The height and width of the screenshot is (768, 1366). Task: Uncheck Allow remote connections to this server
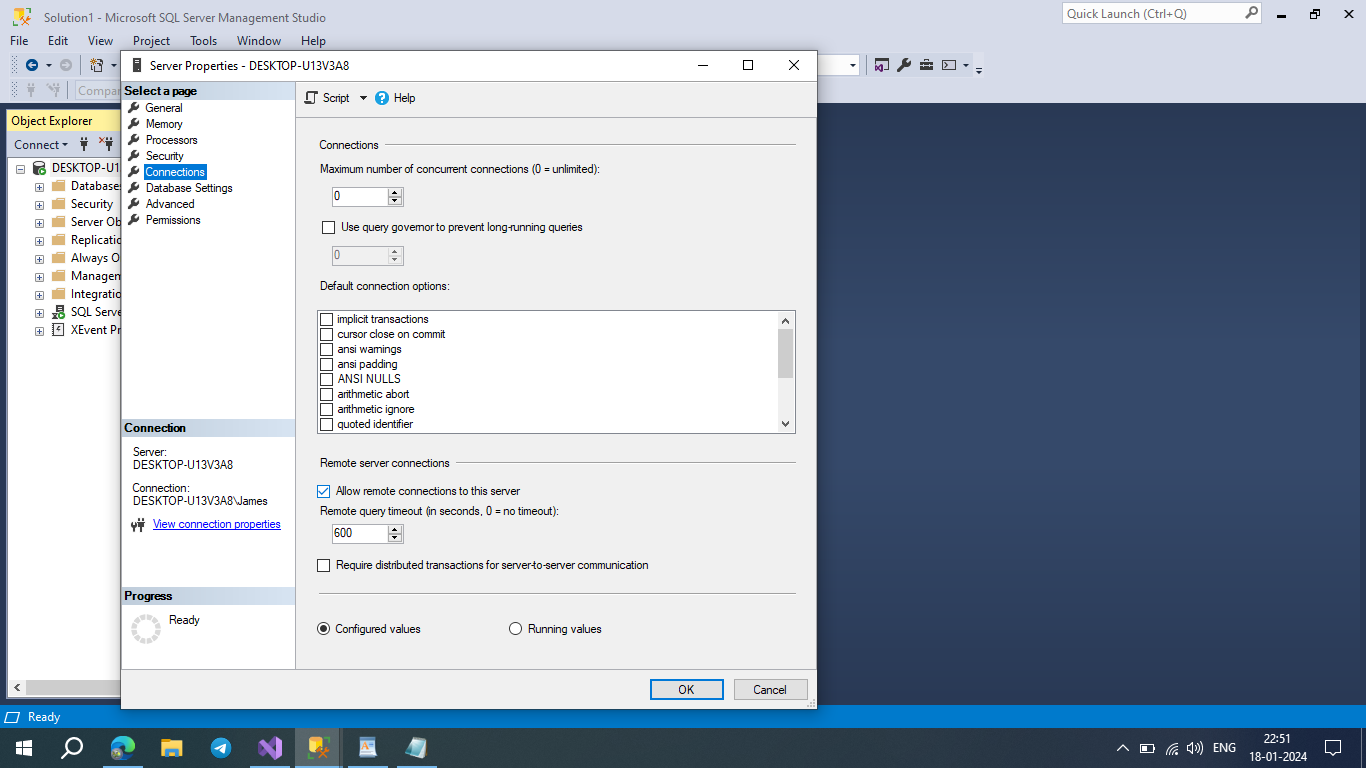click(x=323, y=491)
